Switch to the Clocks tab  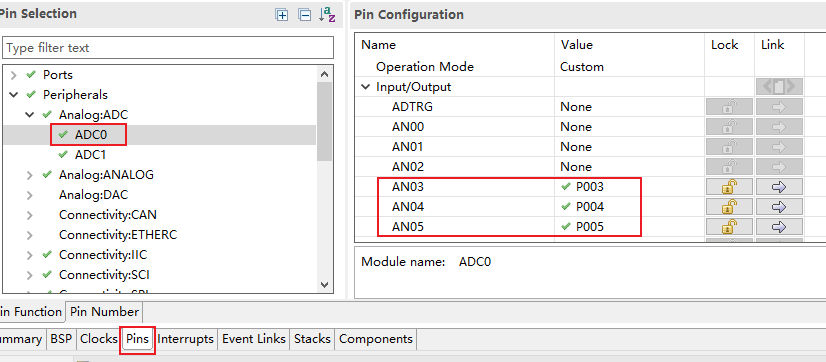click(99, 339)
